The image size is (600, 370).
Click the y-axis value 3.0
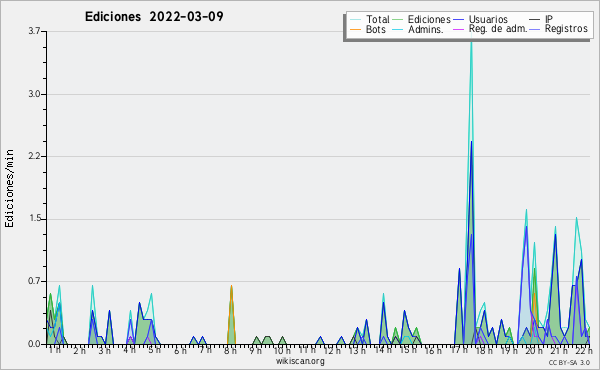point(34,94)
